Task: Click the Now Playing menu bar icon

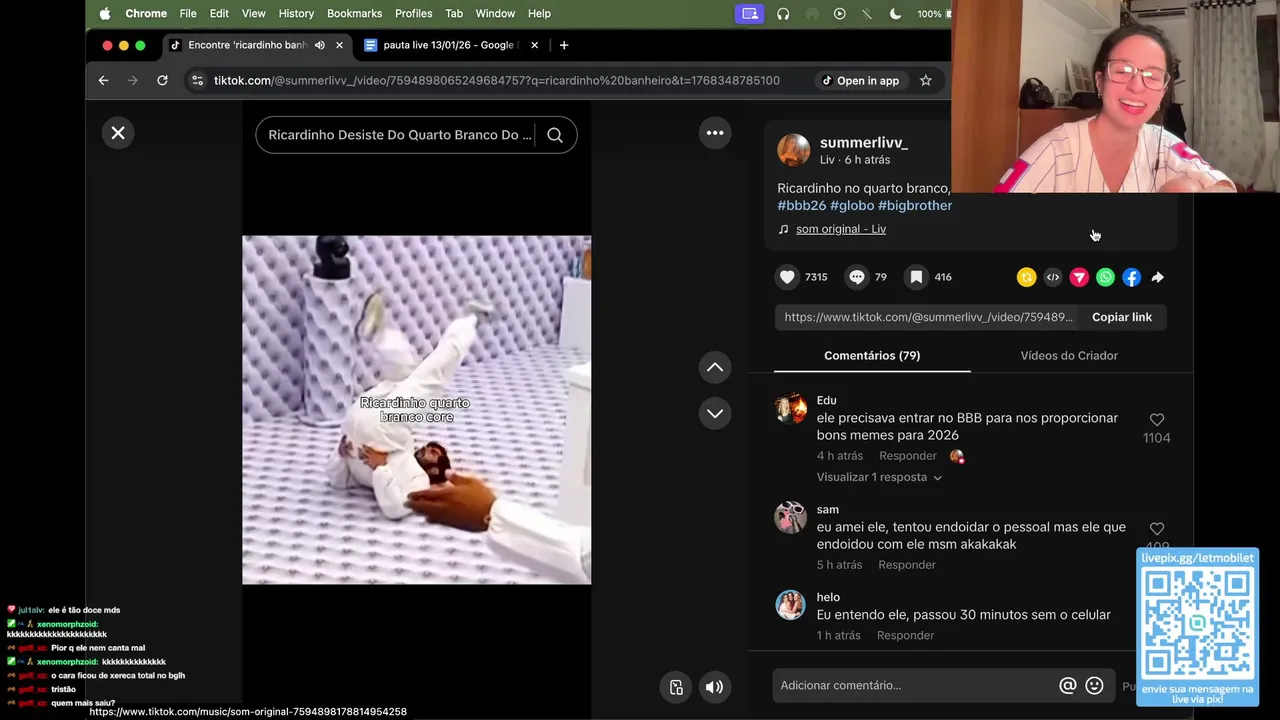Action: [839, 14]
